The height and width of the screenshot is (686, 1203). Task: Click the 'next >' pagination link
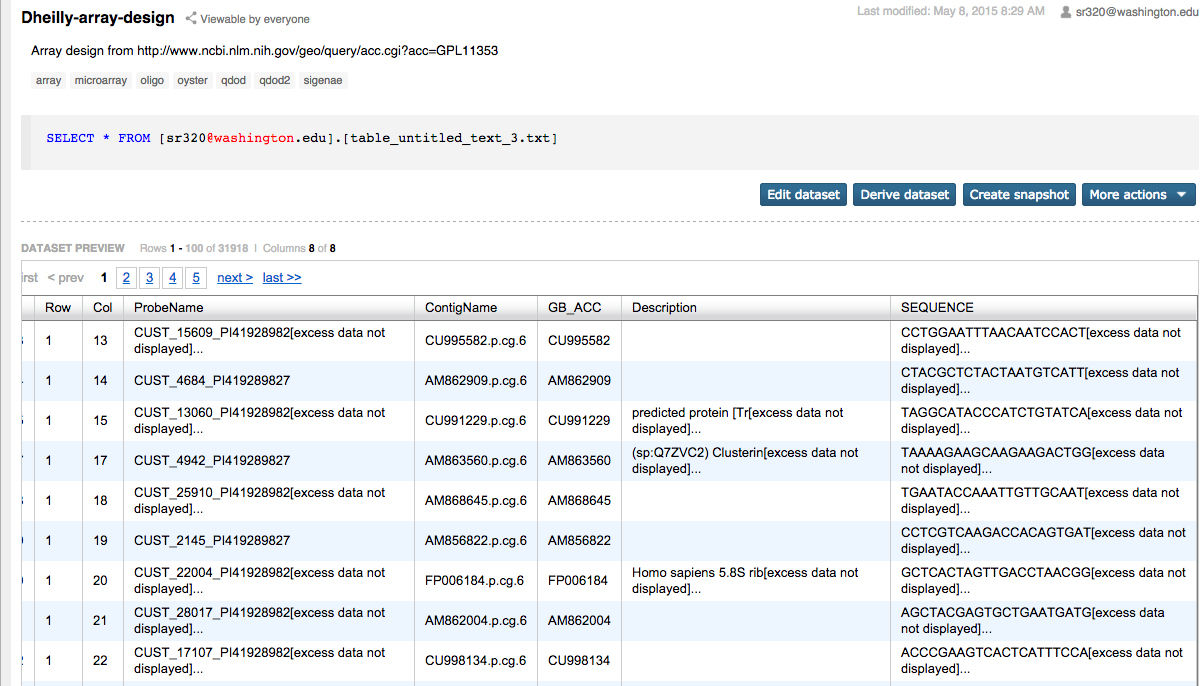click(x=235, y=278)
